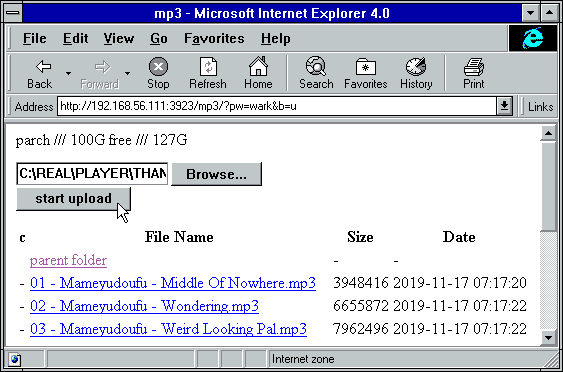The height and width of the screenshot is (372, 563).
Task: Open the Favorites menu
Action: [214, 38]
